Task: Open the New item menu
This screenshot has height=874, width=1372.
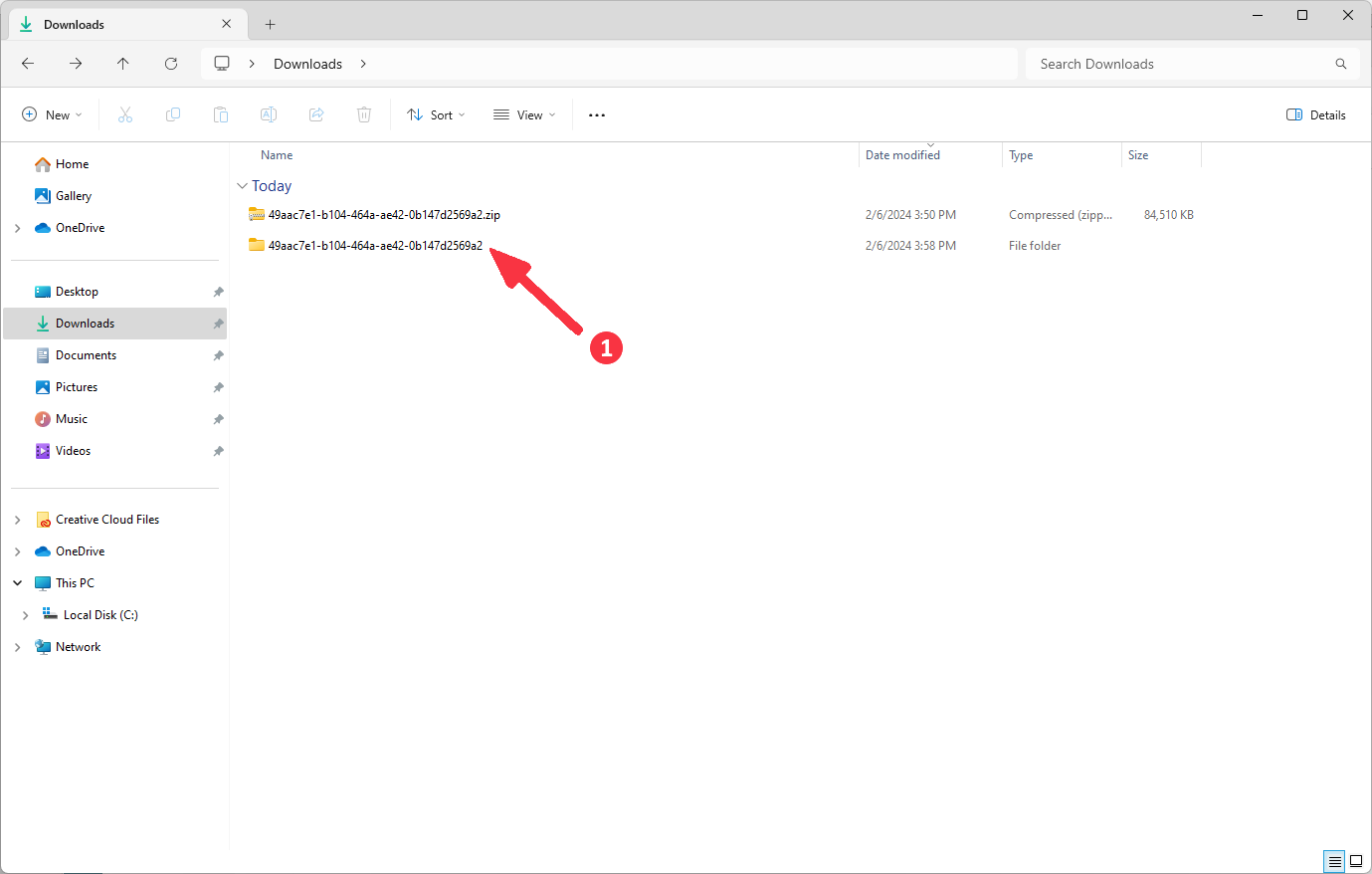Action: click(52, 114)
